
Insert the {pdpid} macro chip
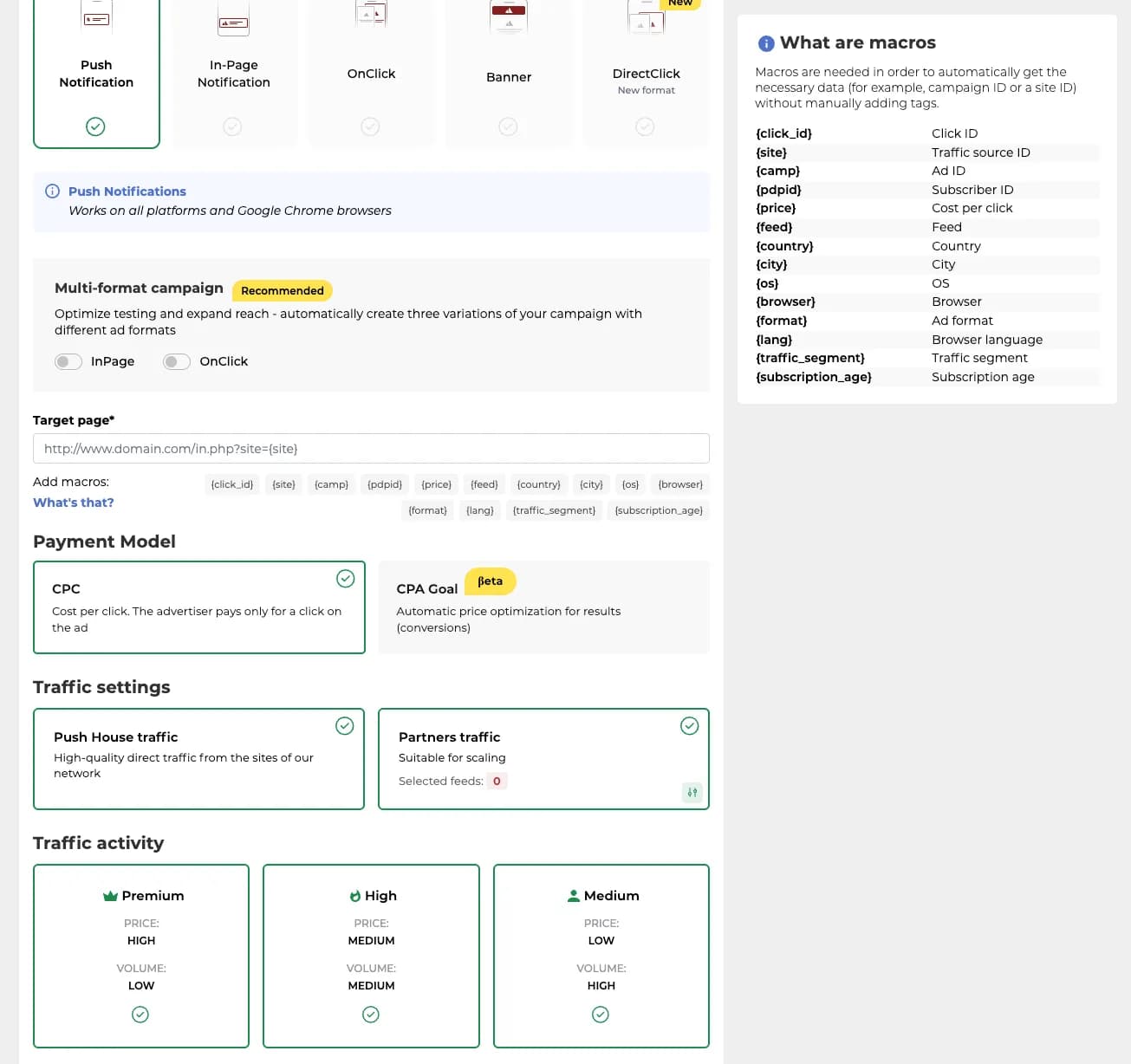[x=385, y=484]
